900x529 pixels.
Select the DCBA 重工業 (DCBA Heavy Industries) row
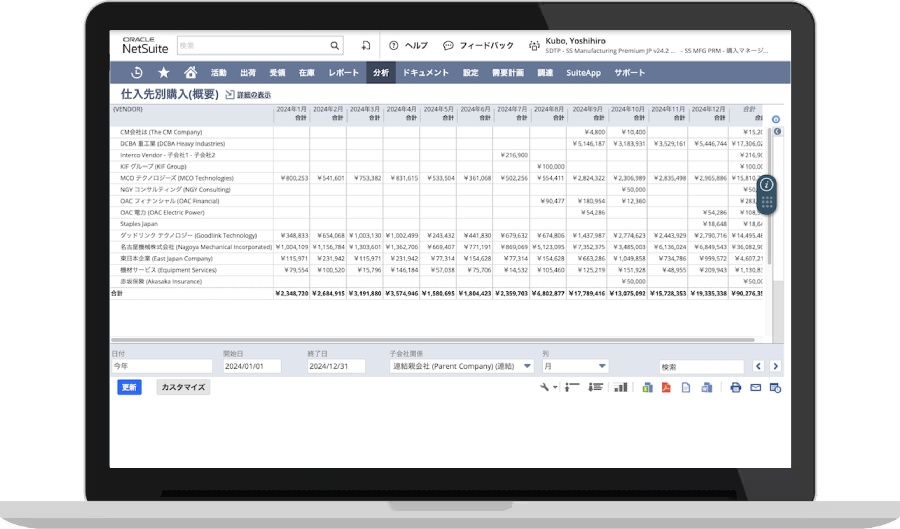click(436, 143)
